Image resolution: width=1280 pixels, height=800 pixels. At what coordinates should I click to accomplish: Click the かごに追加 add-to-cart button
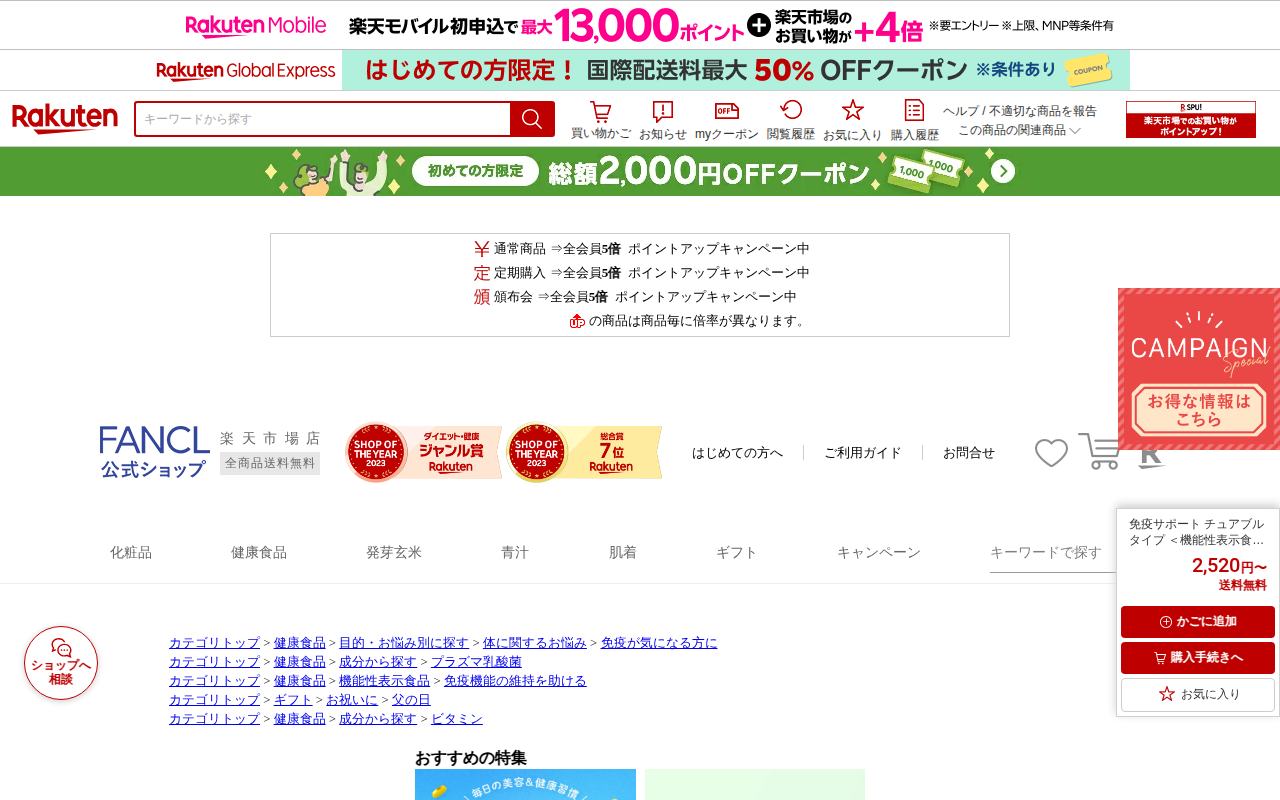click(x=1198, y=622)
